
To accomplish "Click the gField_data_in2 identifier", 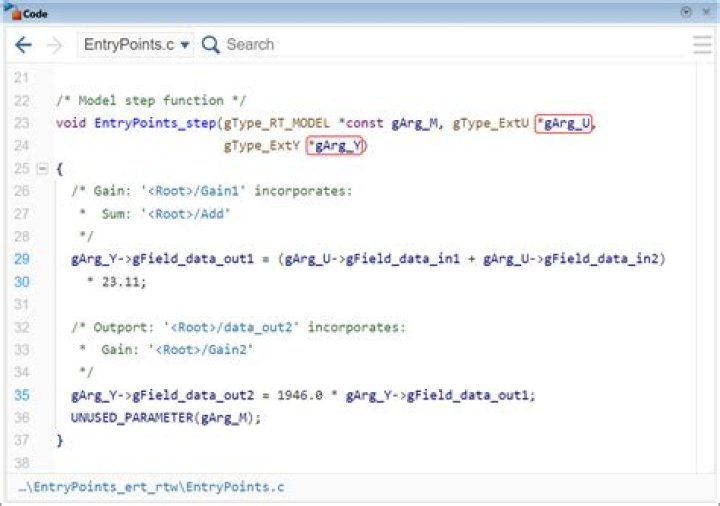I will [x=602, y=259].
